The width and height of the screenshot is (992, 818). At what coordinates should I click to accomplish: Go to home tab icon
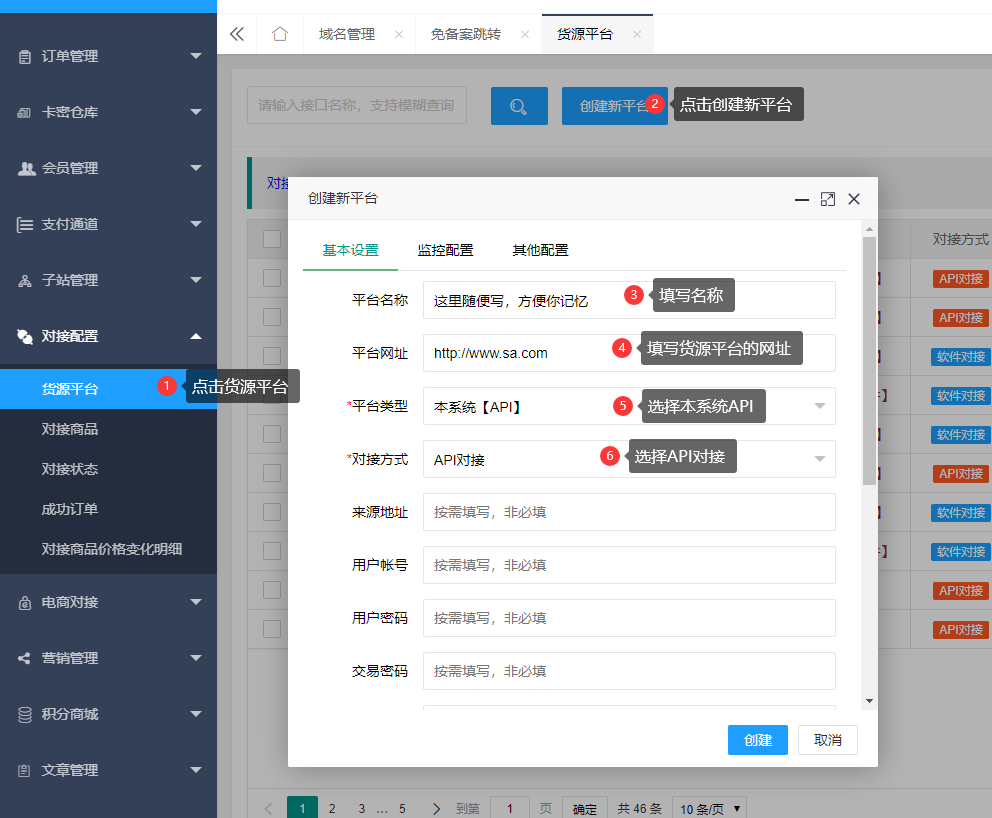(x=280, y=34)
